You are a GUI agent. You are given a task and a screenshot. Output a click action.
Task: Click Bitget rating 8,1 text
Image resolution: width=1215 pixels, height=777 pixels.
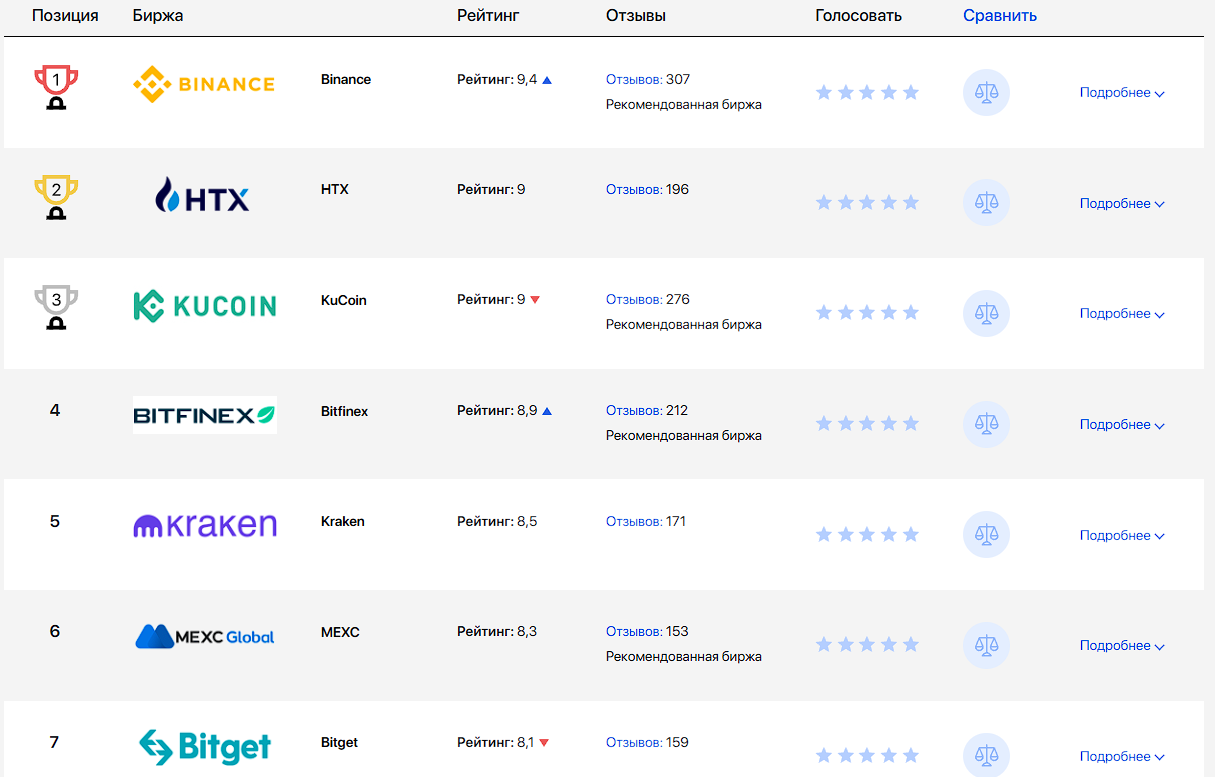coord(496,742)
